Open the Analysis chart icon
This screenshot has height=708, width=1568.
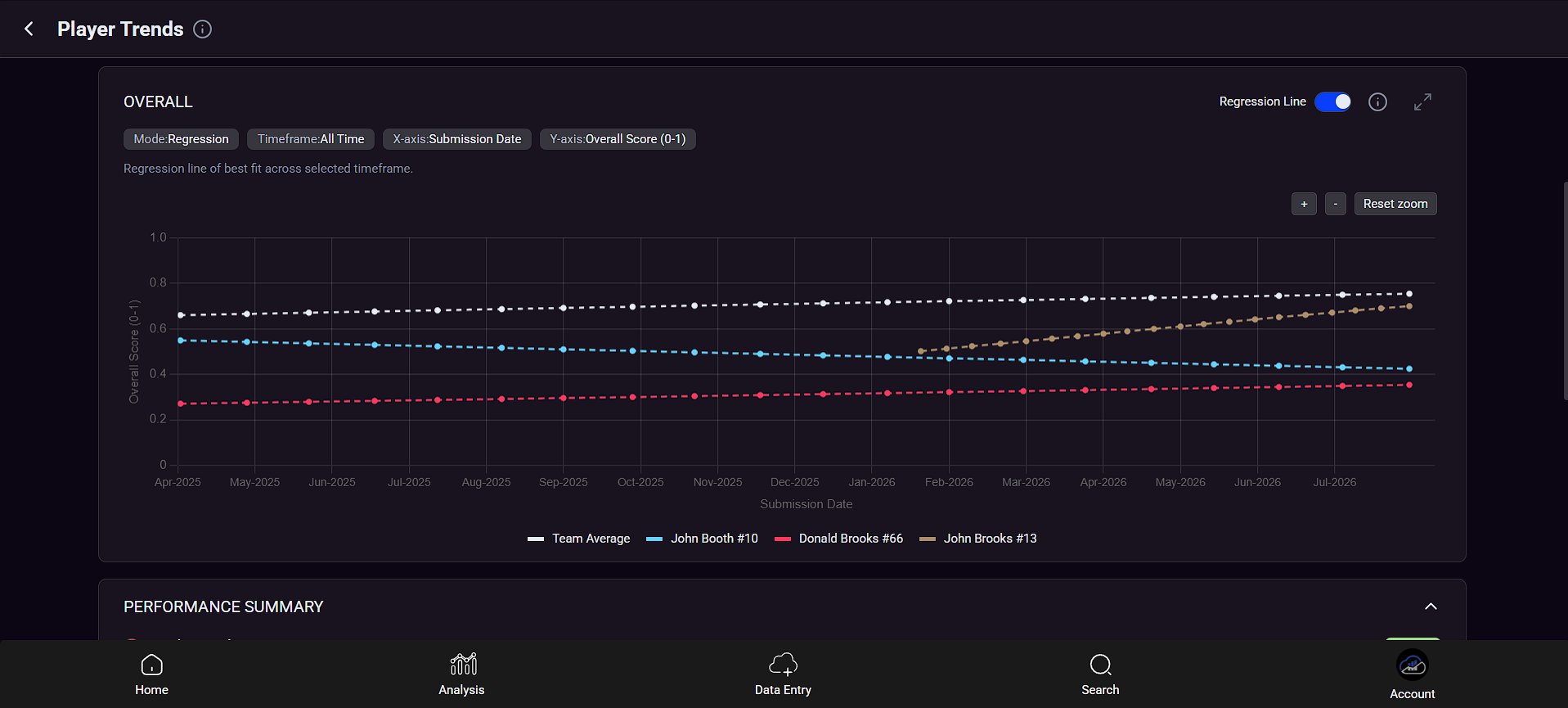click(x=463, y=664)
